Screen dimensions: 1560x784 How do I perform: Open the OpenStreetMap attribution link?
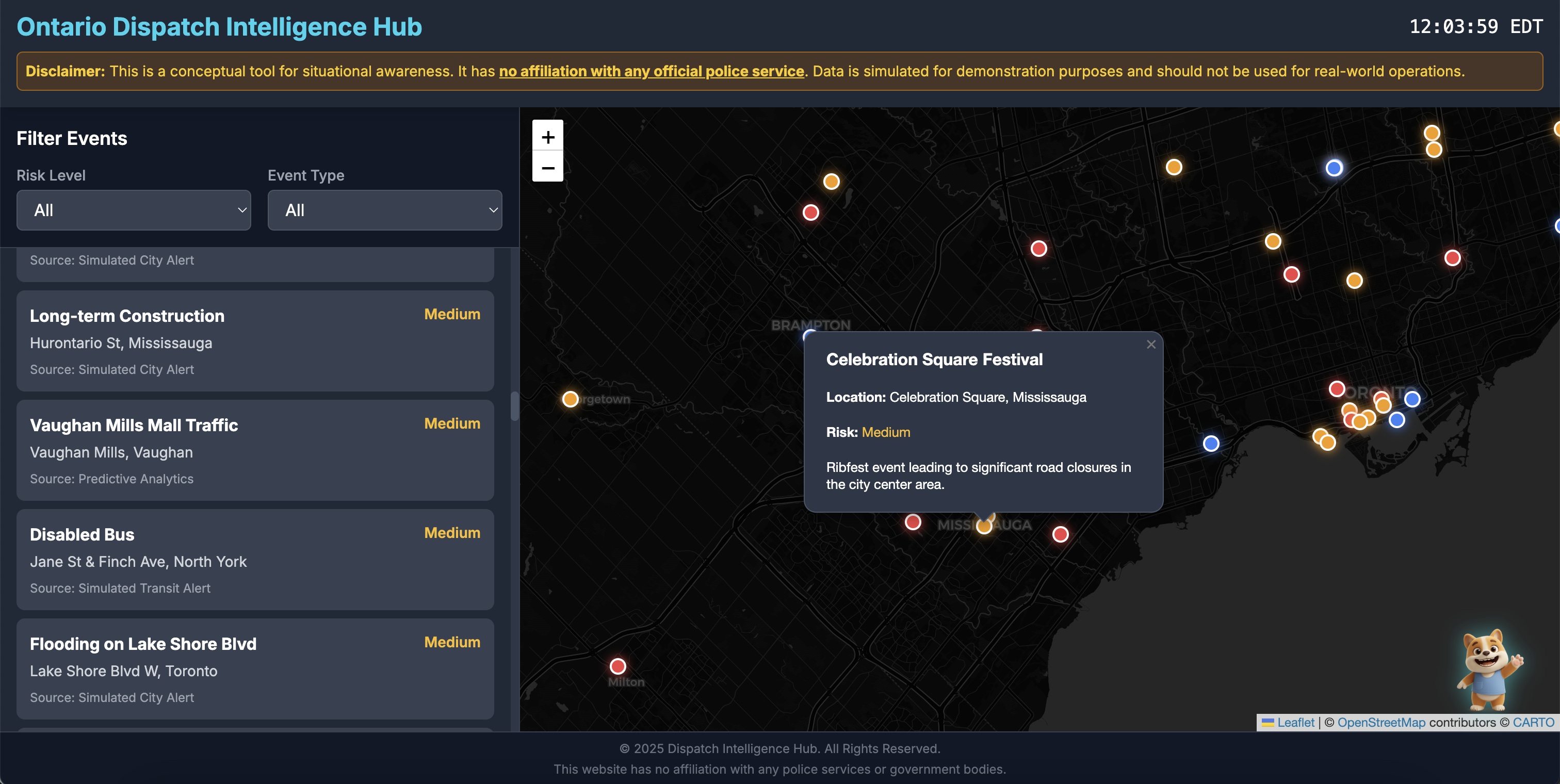tap(1381, 722)
